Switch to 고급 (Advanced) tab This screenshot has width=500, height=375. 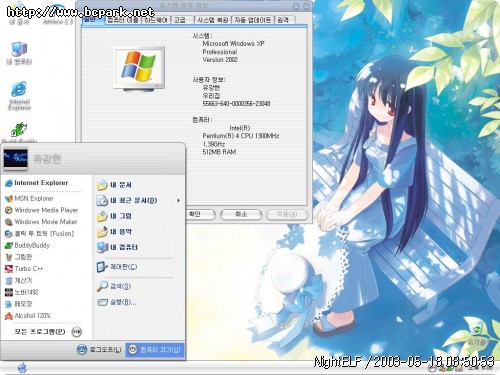click(x=182, y=20)
